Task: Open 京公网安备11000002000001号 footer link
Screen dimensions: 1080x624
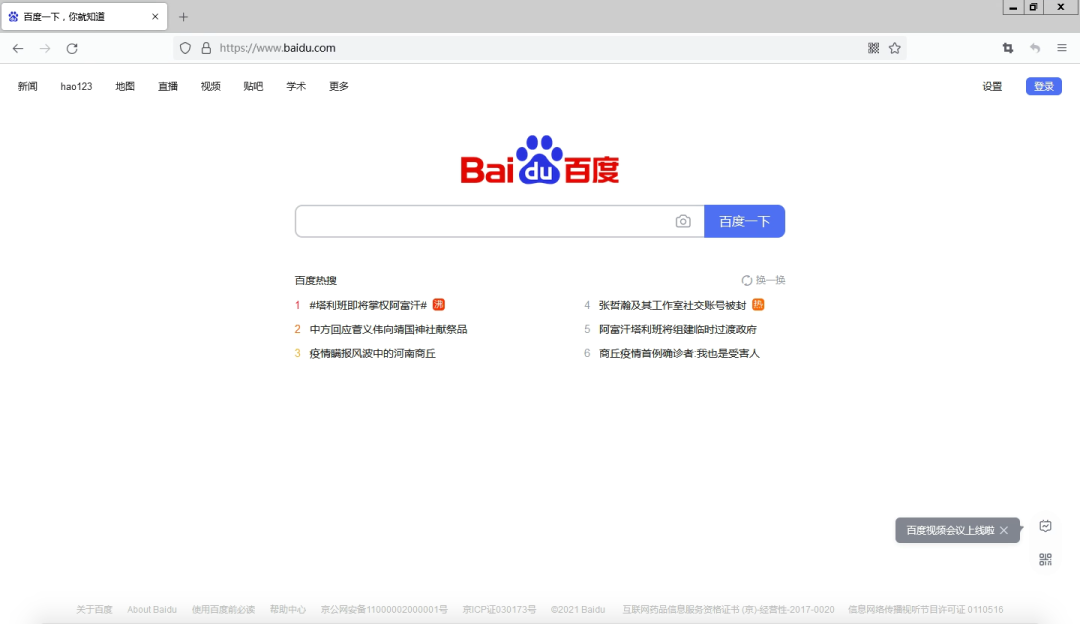Action: (x=384, y=610)
